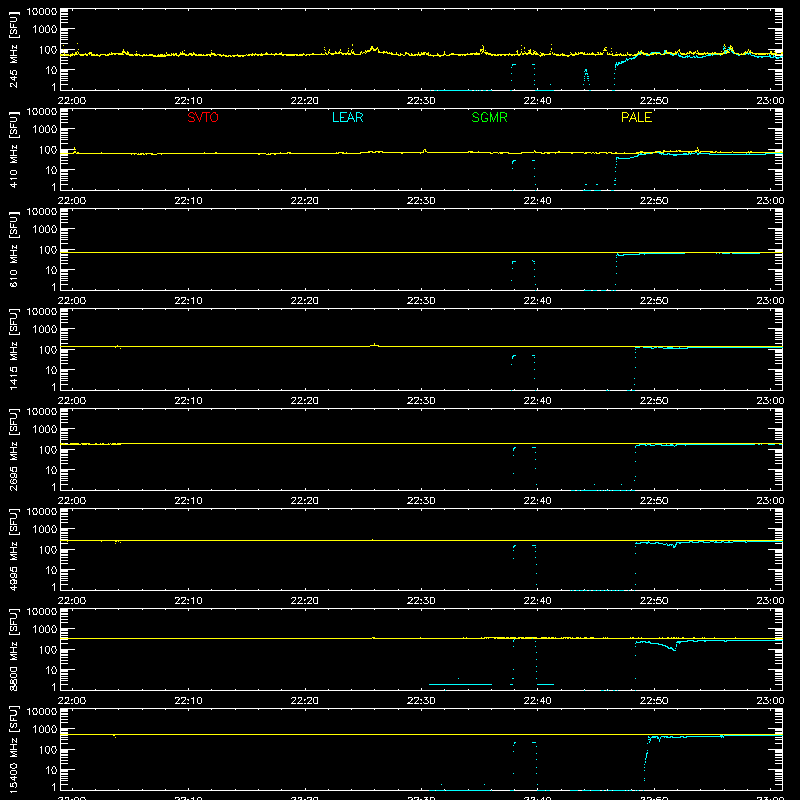Click 22:20 tick label below 410 MHz plot
Screen dimensions: 800x800
click(305, 201)
